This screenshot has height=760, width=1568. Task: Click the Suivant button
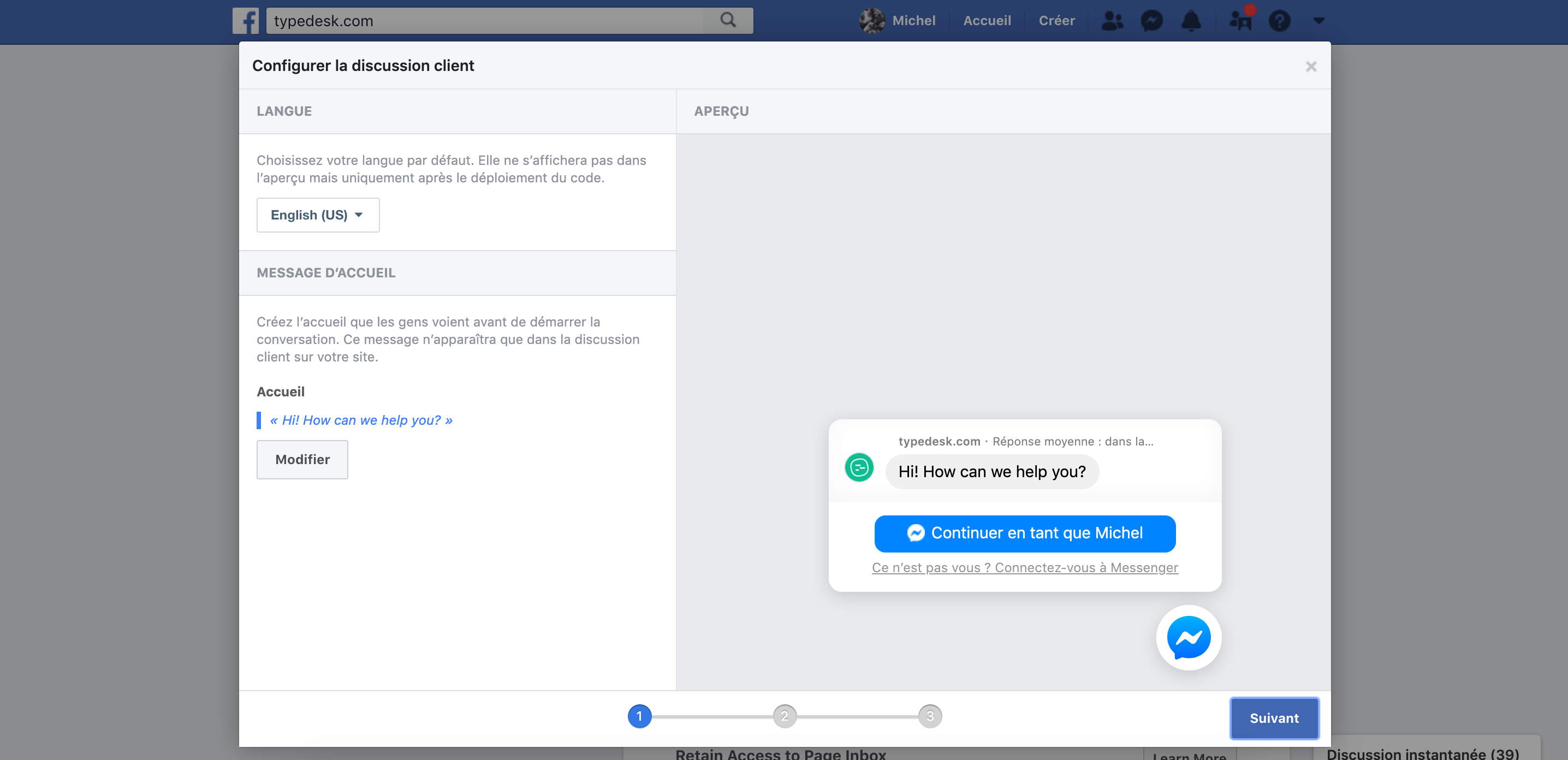click(x=1273, y=718)
